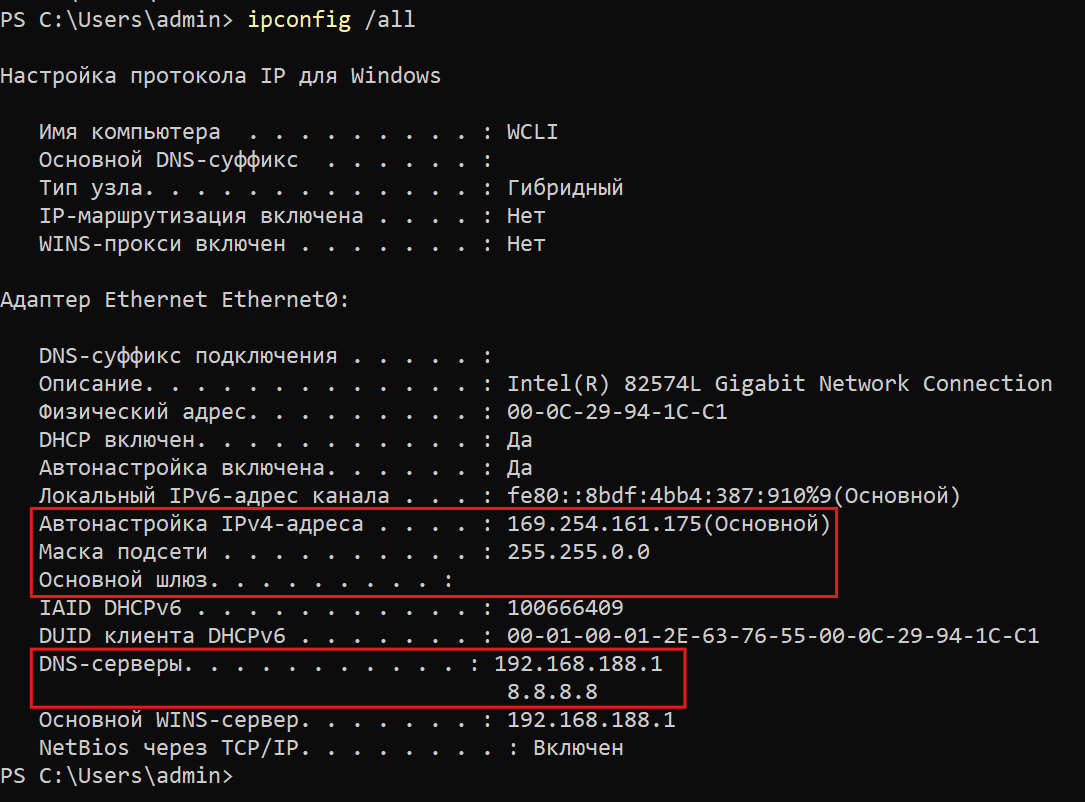1085x802 pixels.
Task: Click the DNS server address 192.168.188.1
Action: (578, 664)
